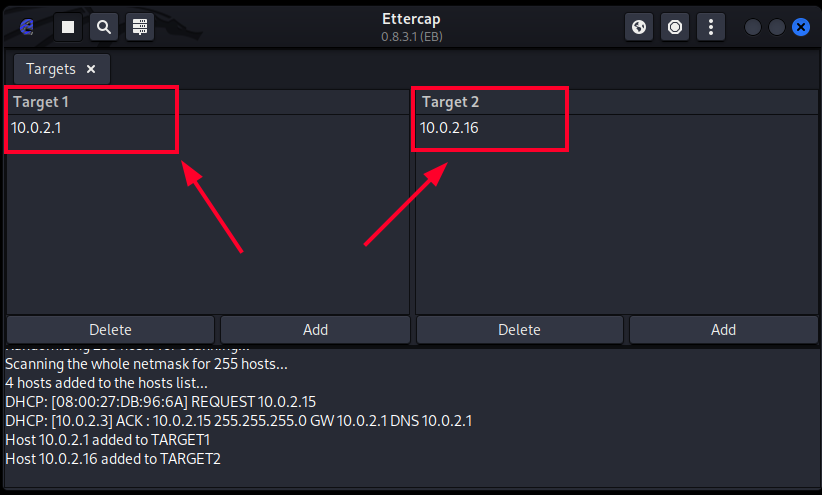This screenshot has height=495, width=822.
Task: Switch to the Targets tab
Action: coord(50,69)
